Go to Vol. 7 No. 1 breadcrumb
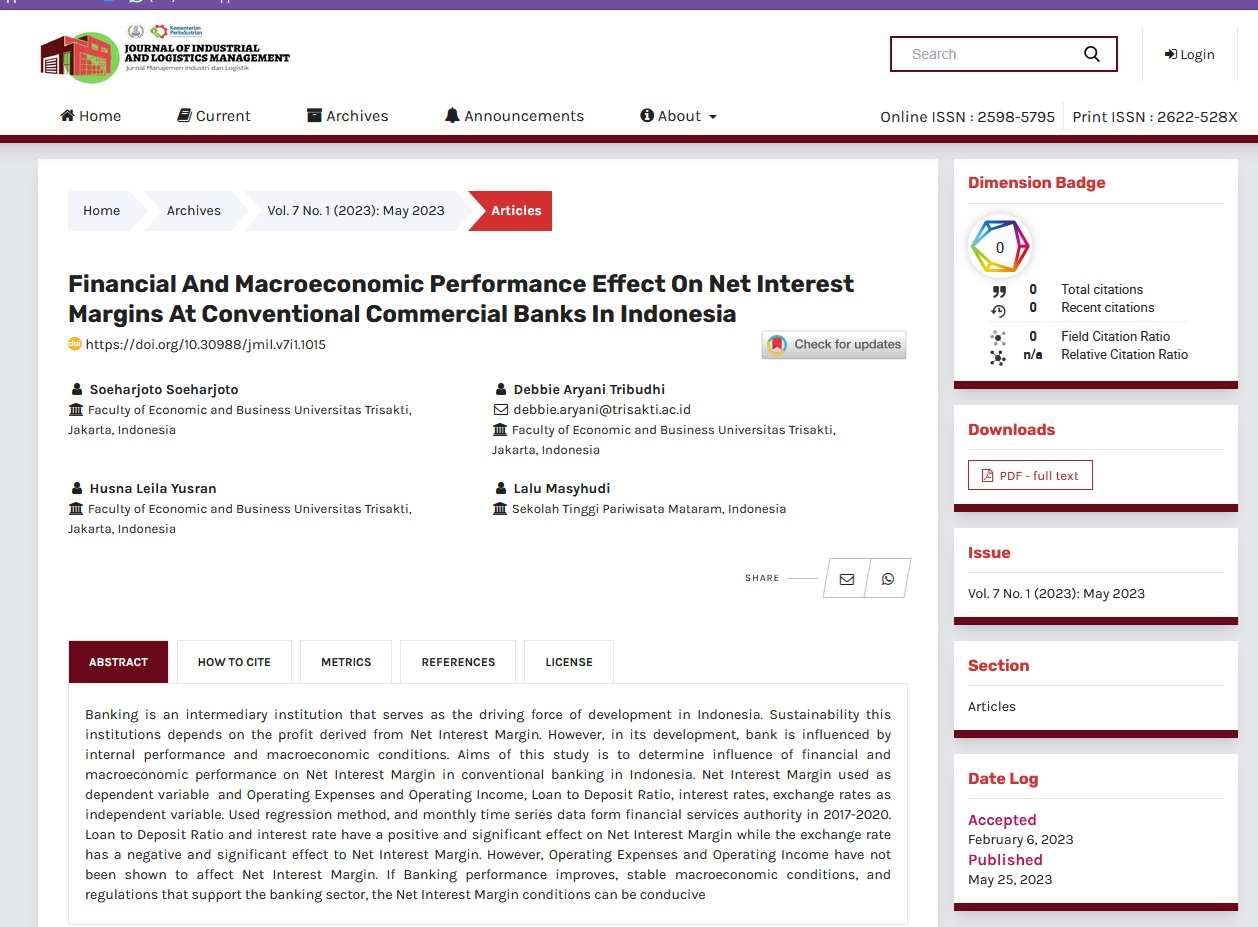Screen dimensions: 1258x927 [x=355, y=211]
